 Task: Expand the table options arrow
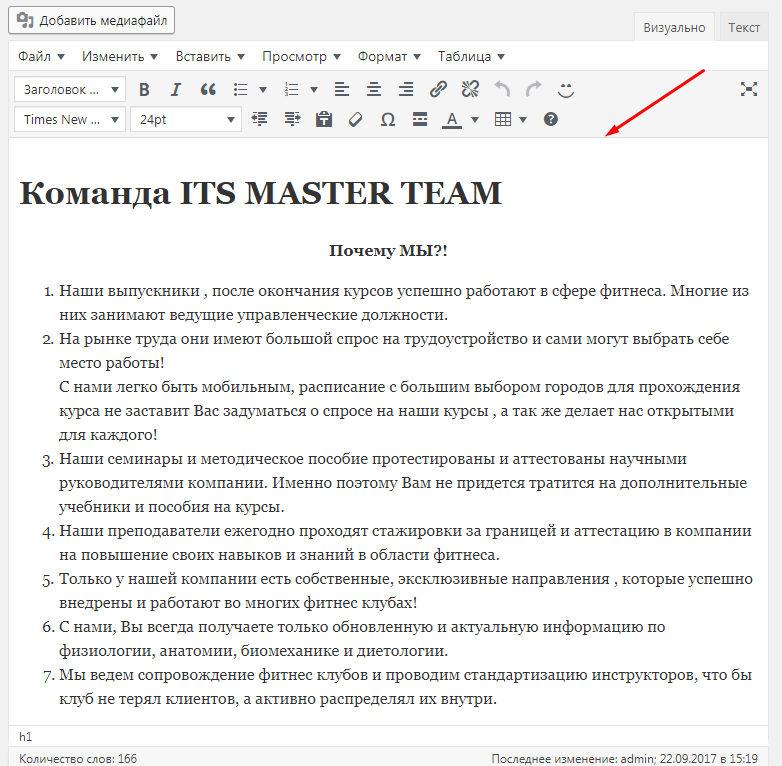(523, 119)
